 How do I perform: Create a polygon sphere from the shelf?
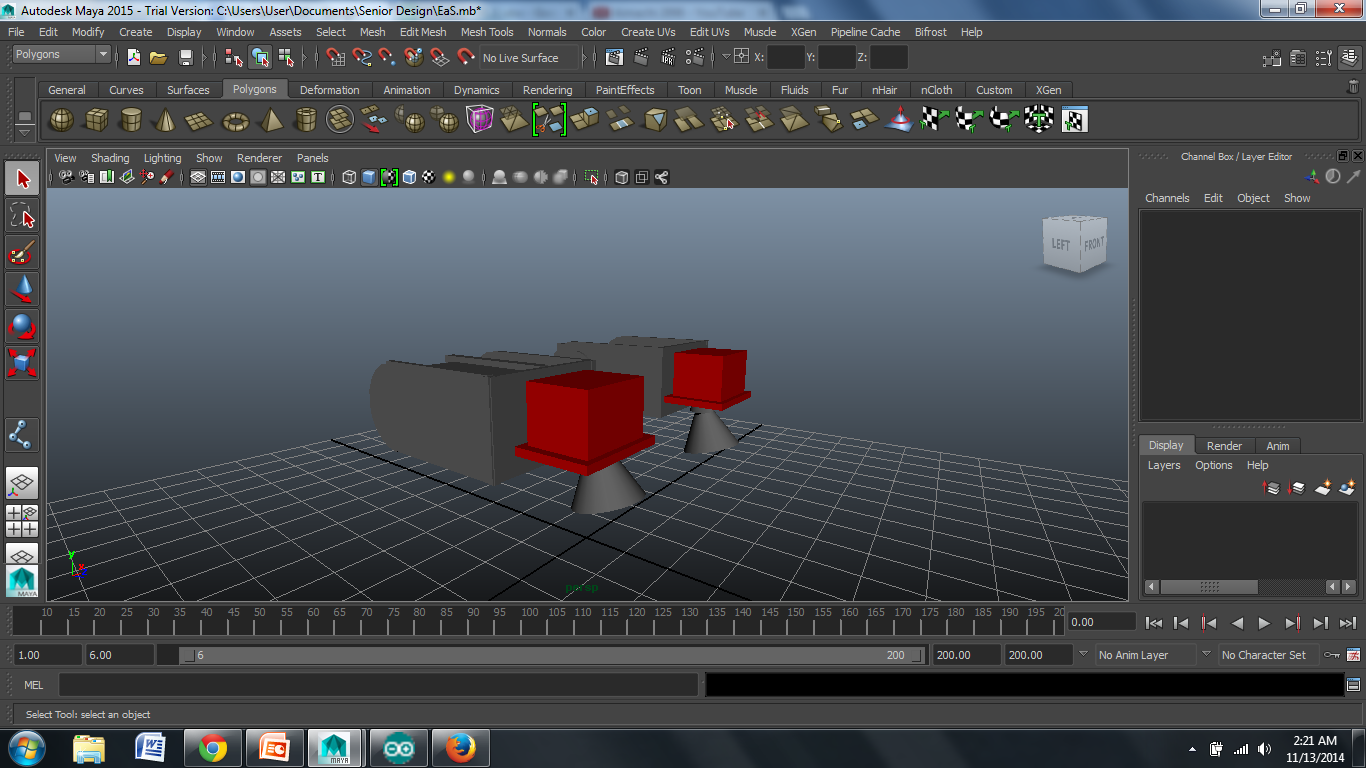[x=61, y=120]
